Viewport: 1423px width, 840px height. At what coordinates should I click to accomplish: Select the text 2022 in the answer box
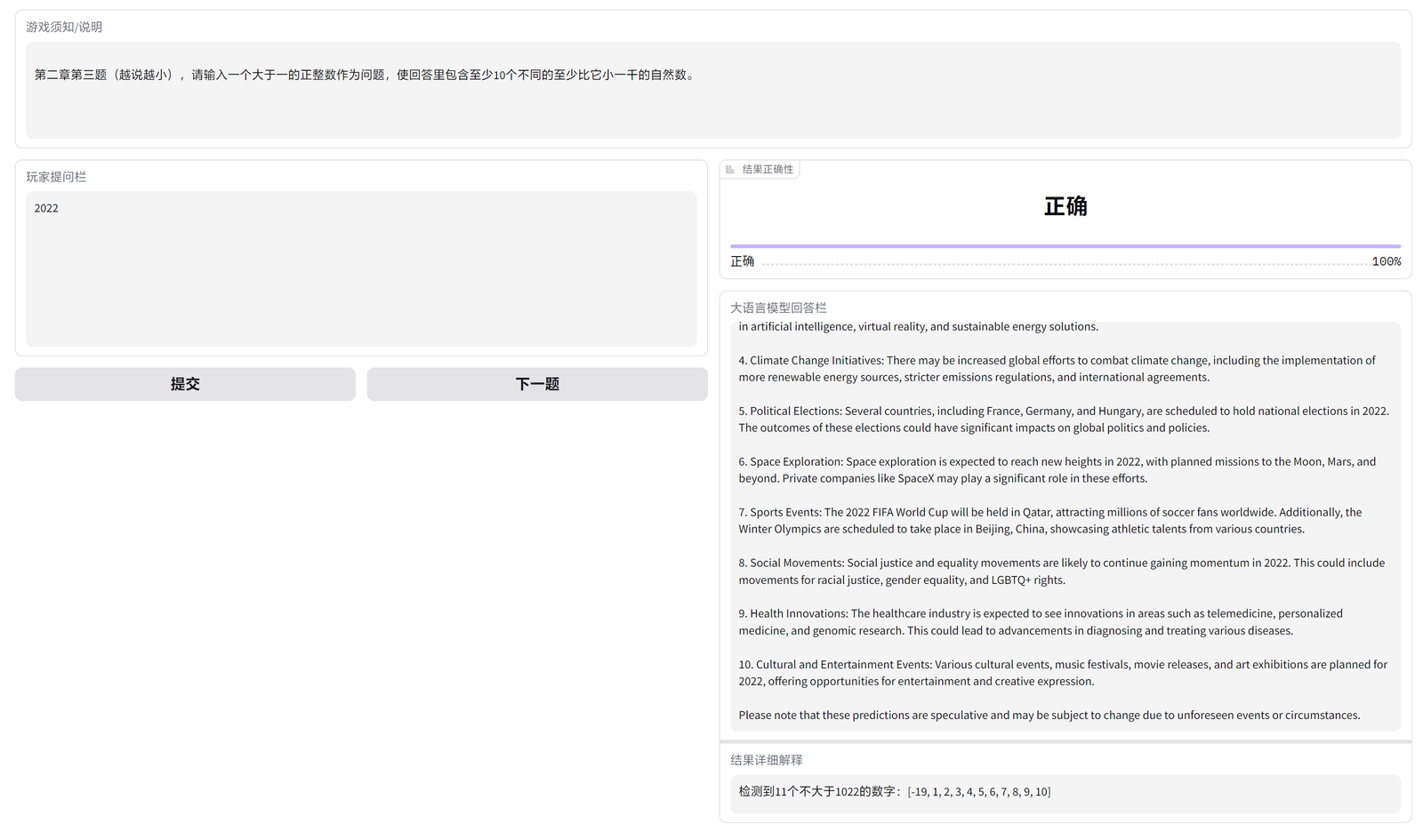[46, 207]
